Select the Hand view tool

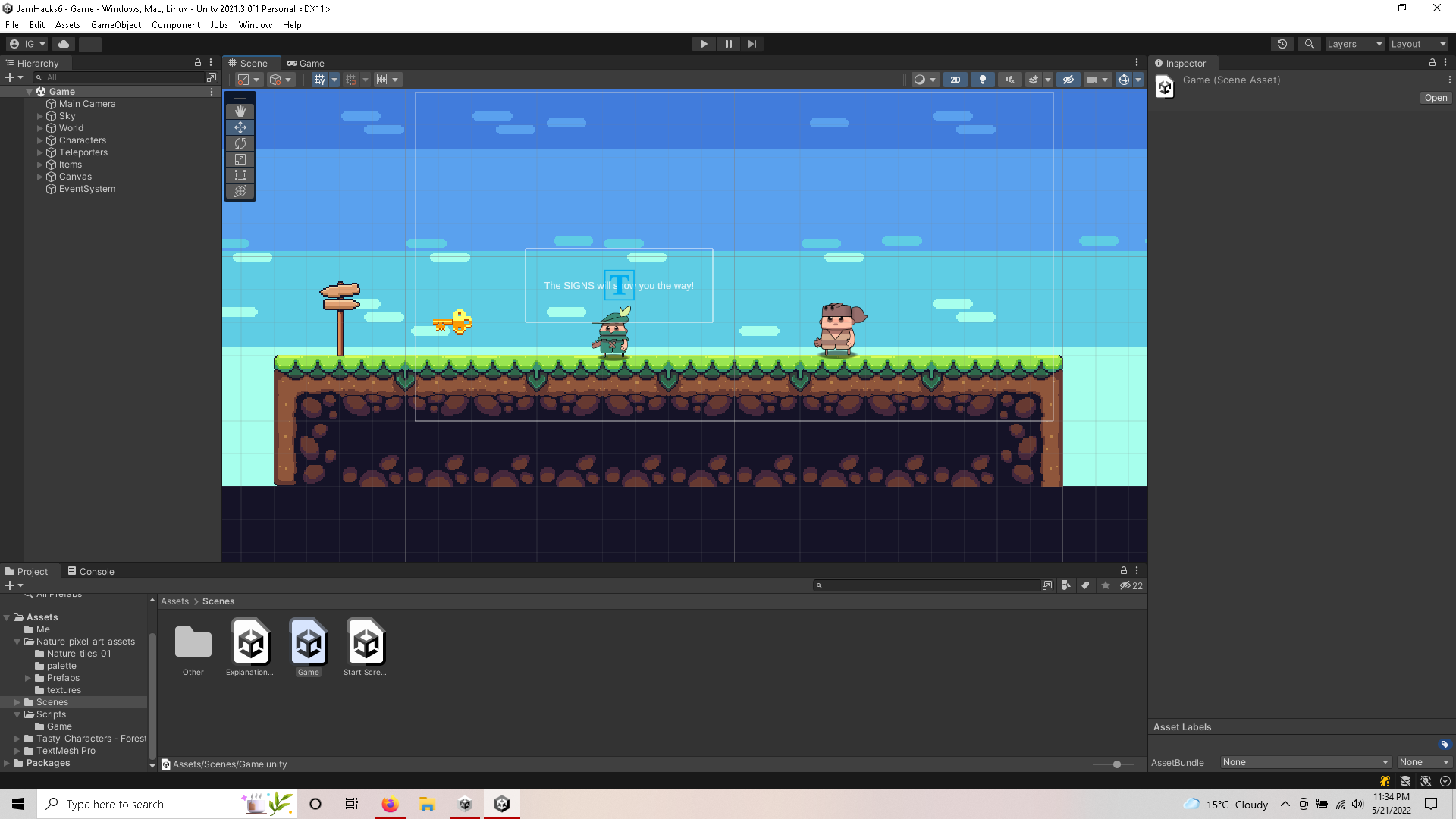pyautogui.click(x=240, y=111)
